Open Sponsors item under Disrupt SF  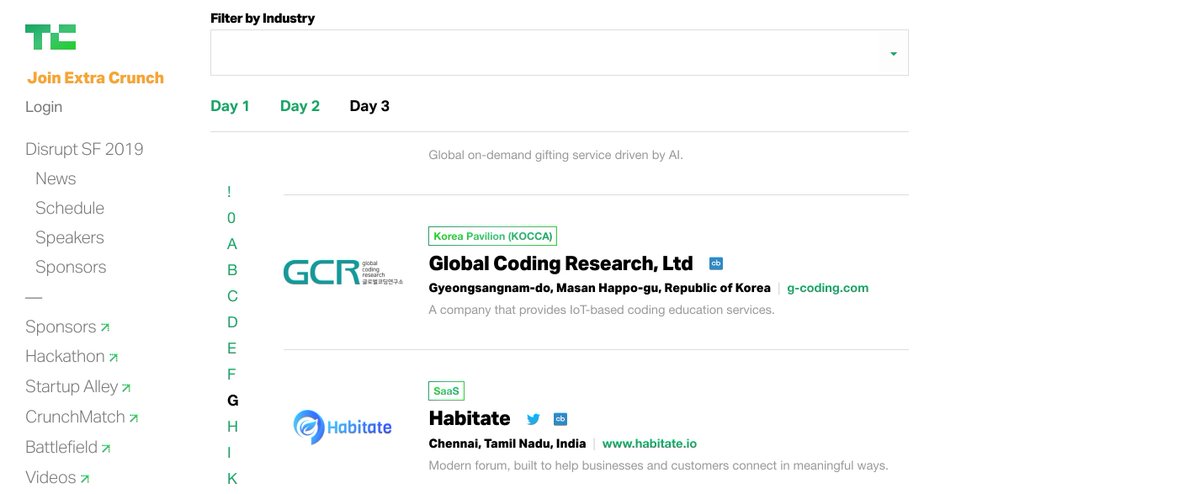tap(71, 267)
